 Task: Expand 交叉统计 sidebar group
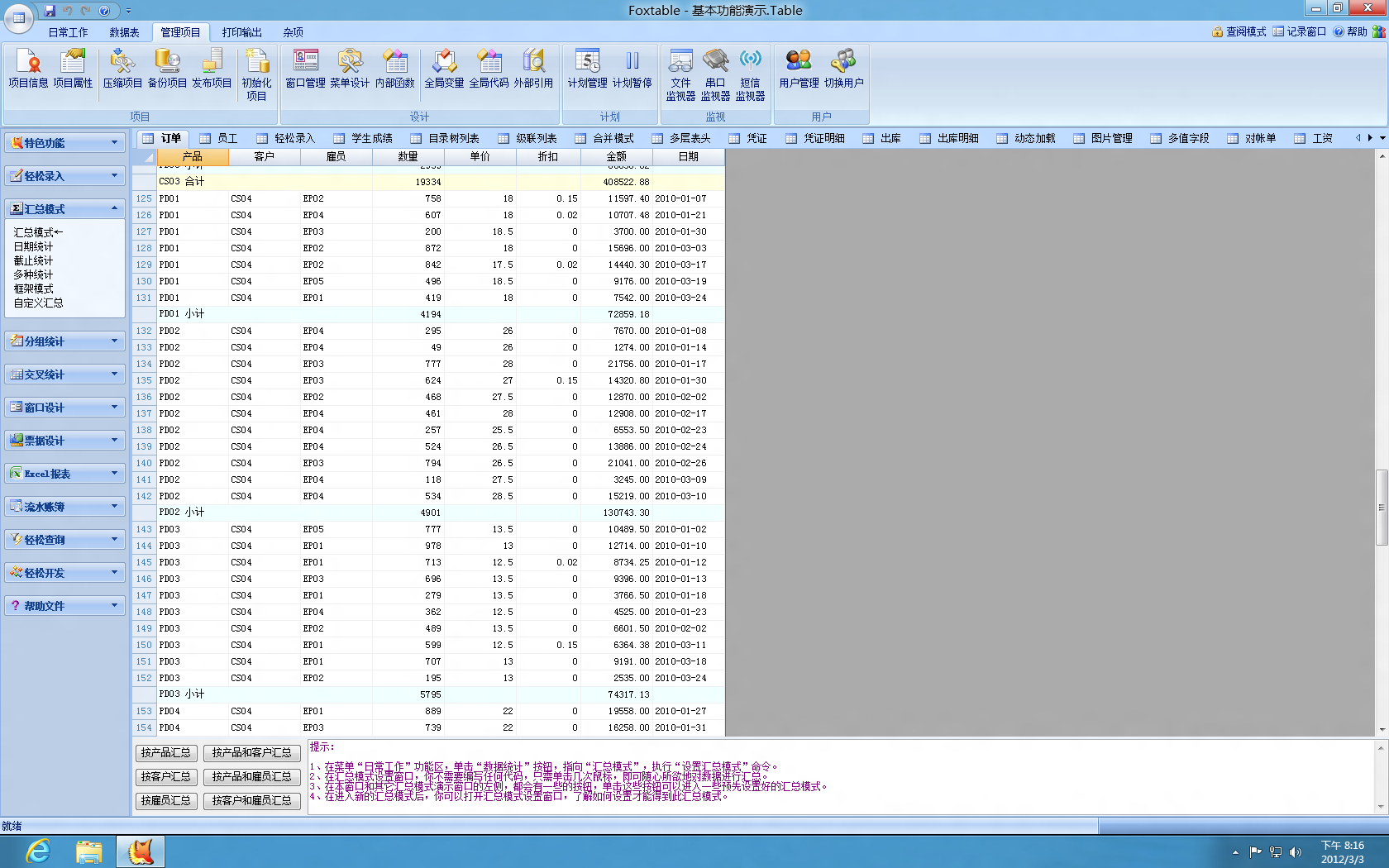pyautogui.click(x=64, y=374)
